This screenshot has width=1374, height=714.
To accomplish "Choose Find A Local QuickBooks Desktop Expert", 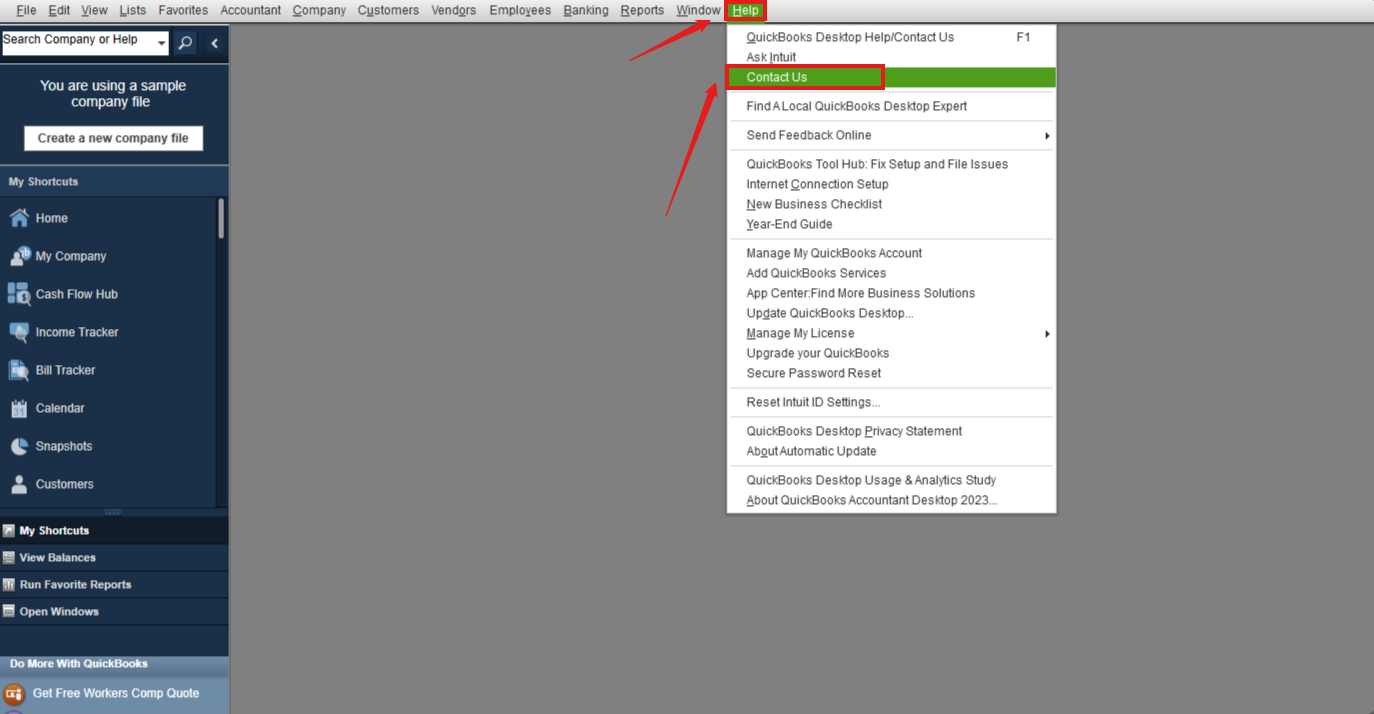I will (x=891, y=106).
